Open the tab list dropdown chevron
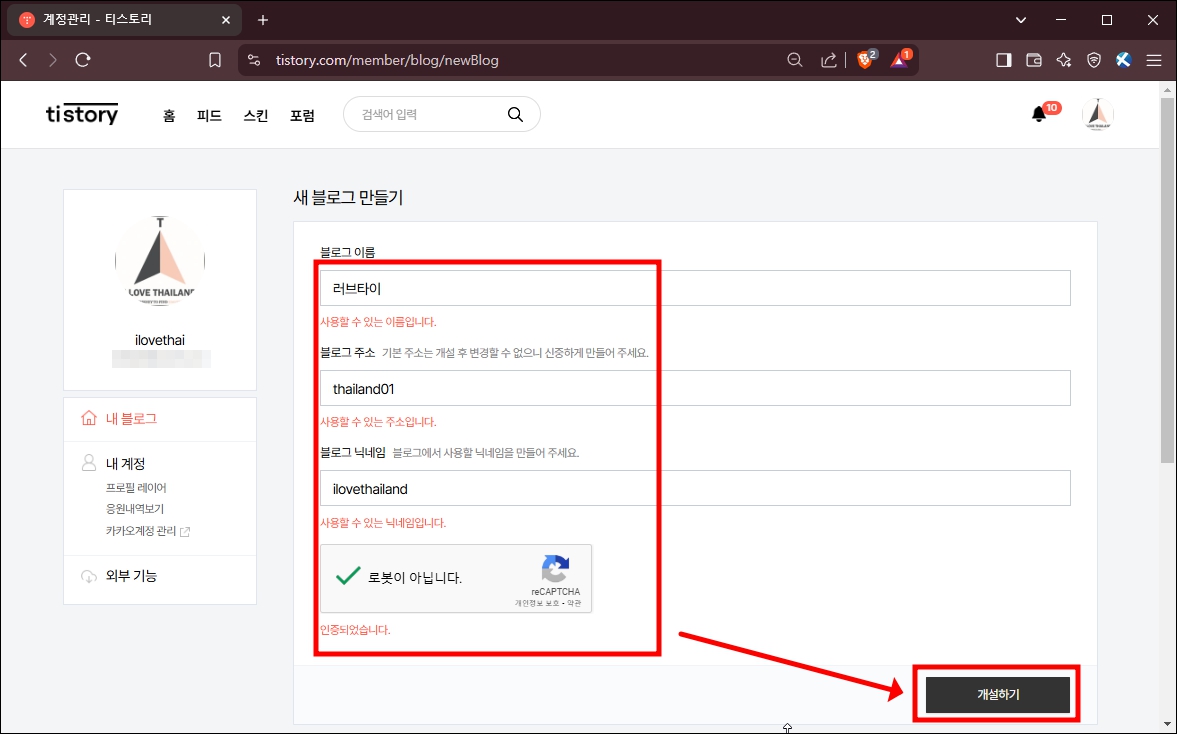Screen dimensions: 1177x734 pos(1019,19)
